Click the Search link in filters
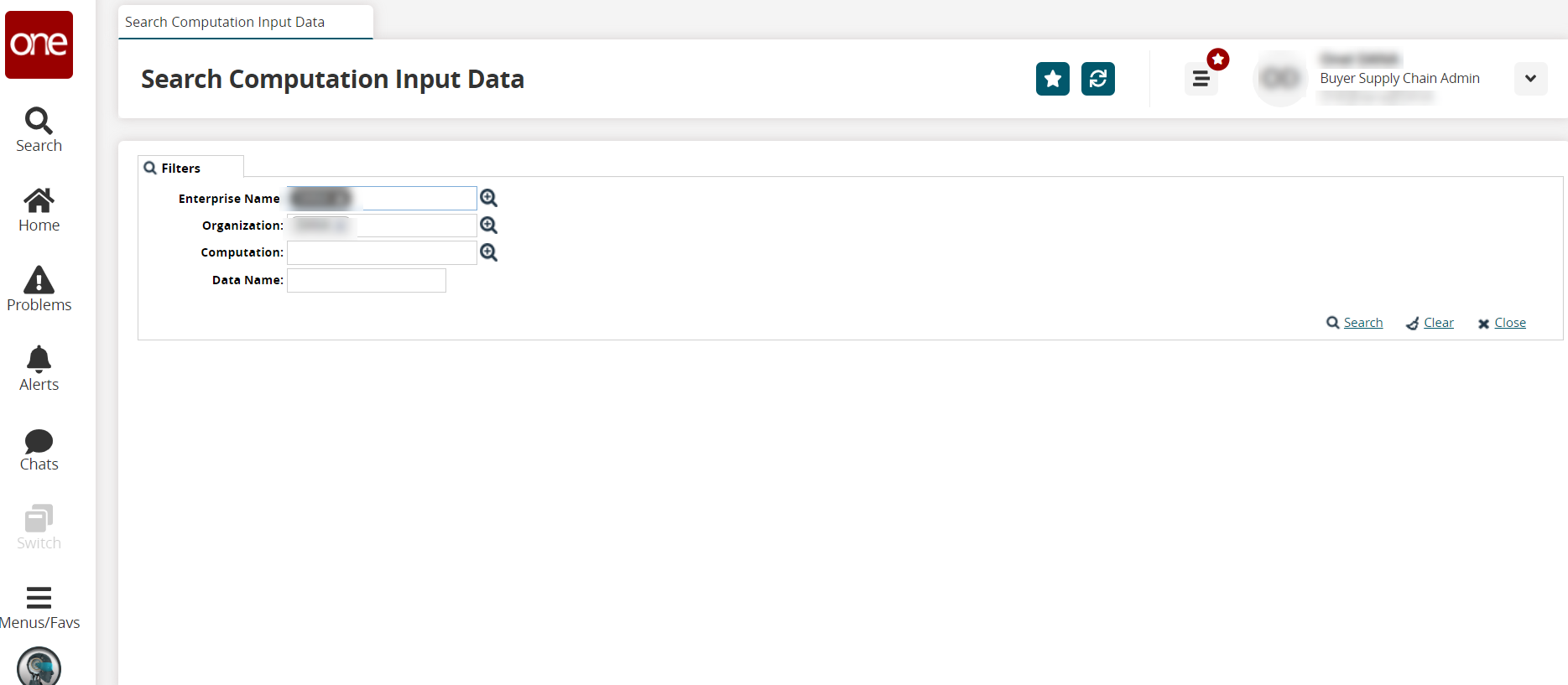 click(x=1362, y=323)
